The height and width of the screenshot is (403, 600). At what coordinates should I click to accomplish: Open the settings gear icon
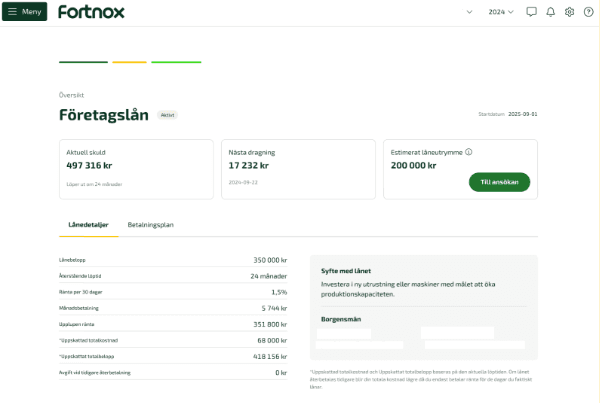[569, 12]
